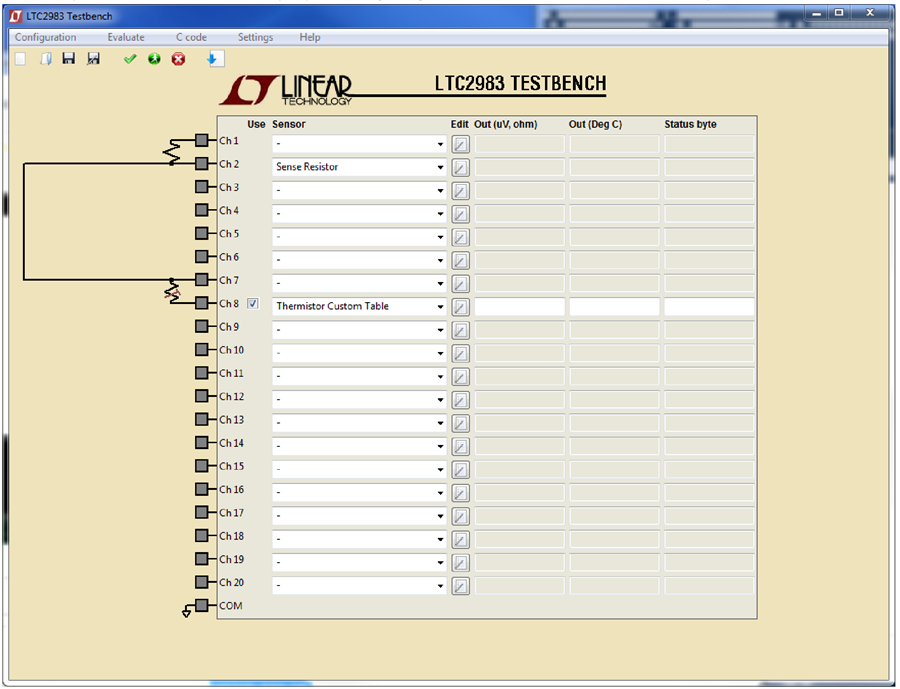Click the Save As floppy icon

[x=94, y=59]
